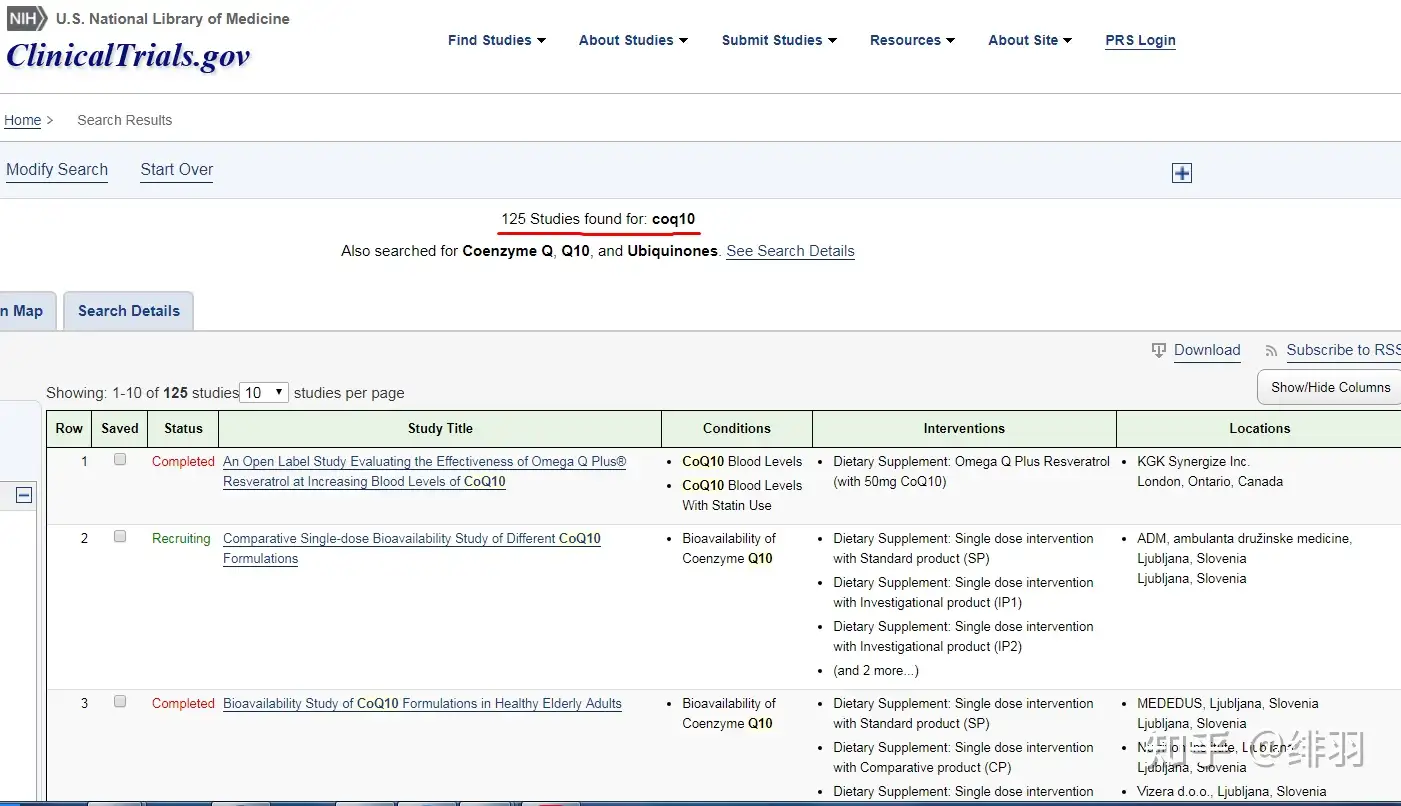Switch to the Map tab
Image resolution: width=1401 pixels, height=806 pixels.
[27, 311]
